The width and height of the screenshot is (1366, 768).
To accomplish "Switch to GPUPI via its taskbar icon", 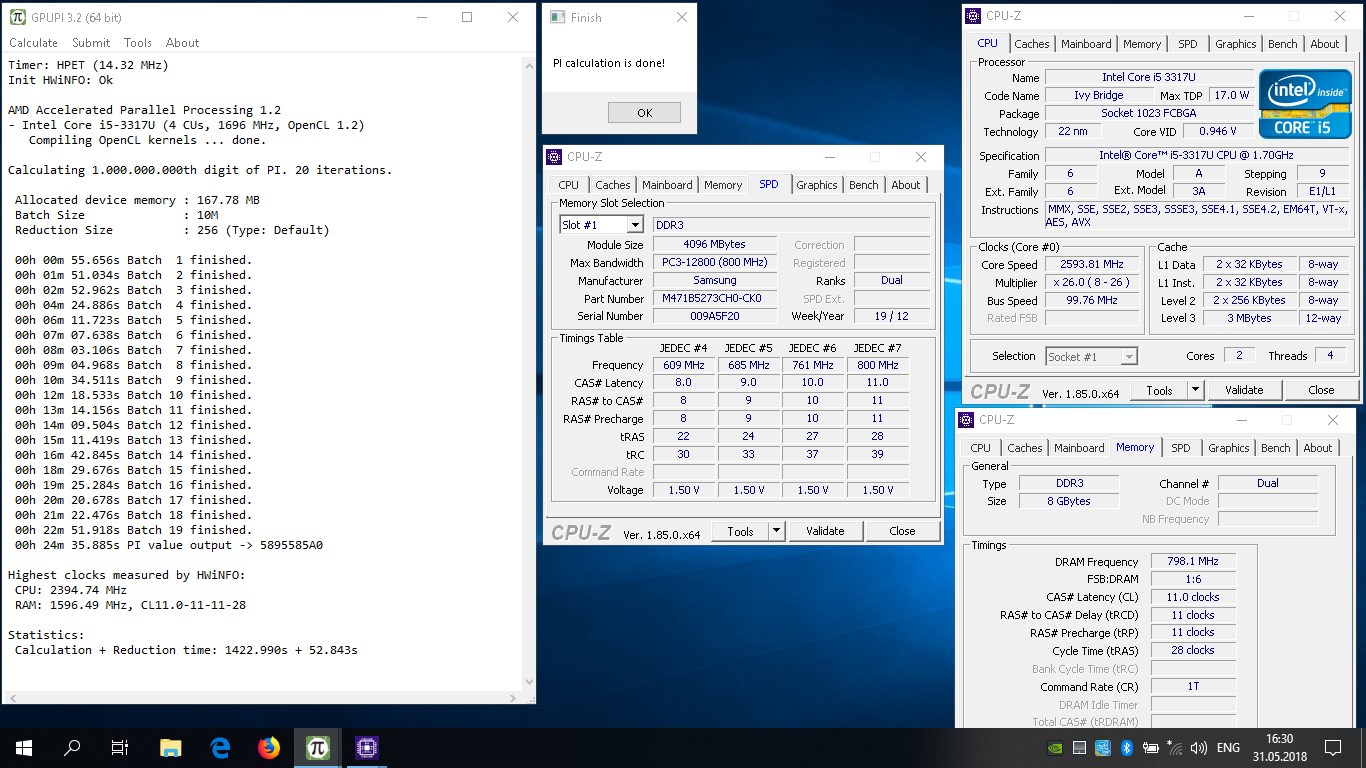I will coord(318,747).
